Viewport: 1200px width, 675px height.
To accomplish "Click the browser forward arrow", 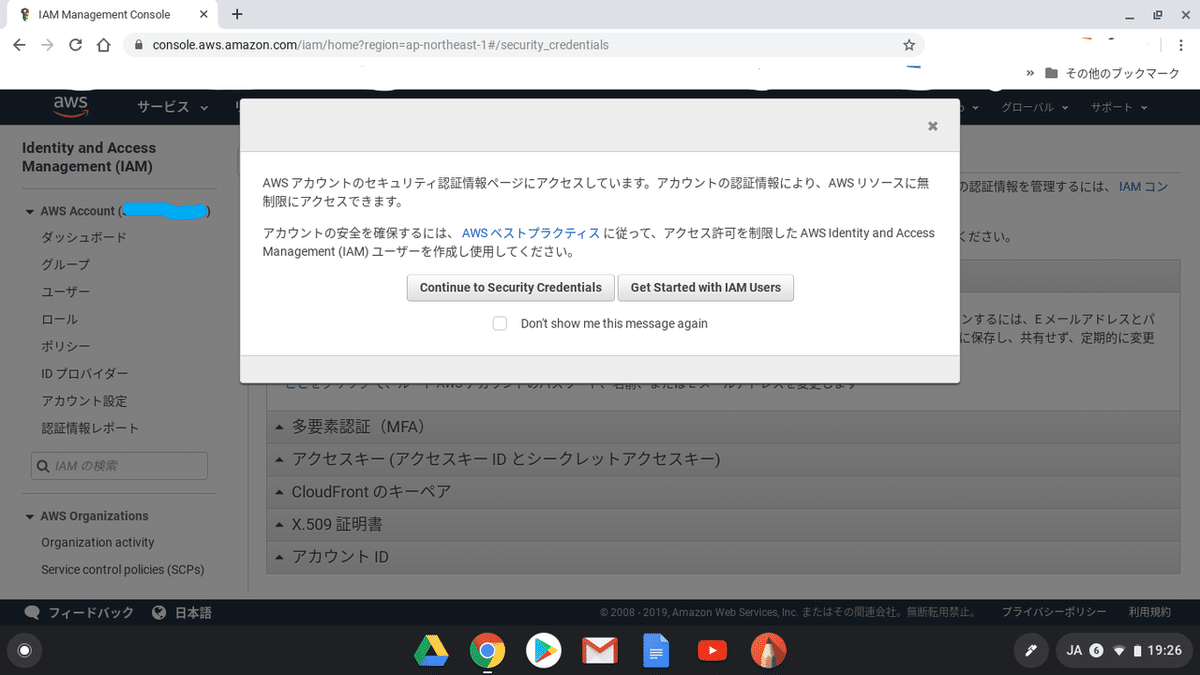I will pyautogui.click(x=47, y=45).
